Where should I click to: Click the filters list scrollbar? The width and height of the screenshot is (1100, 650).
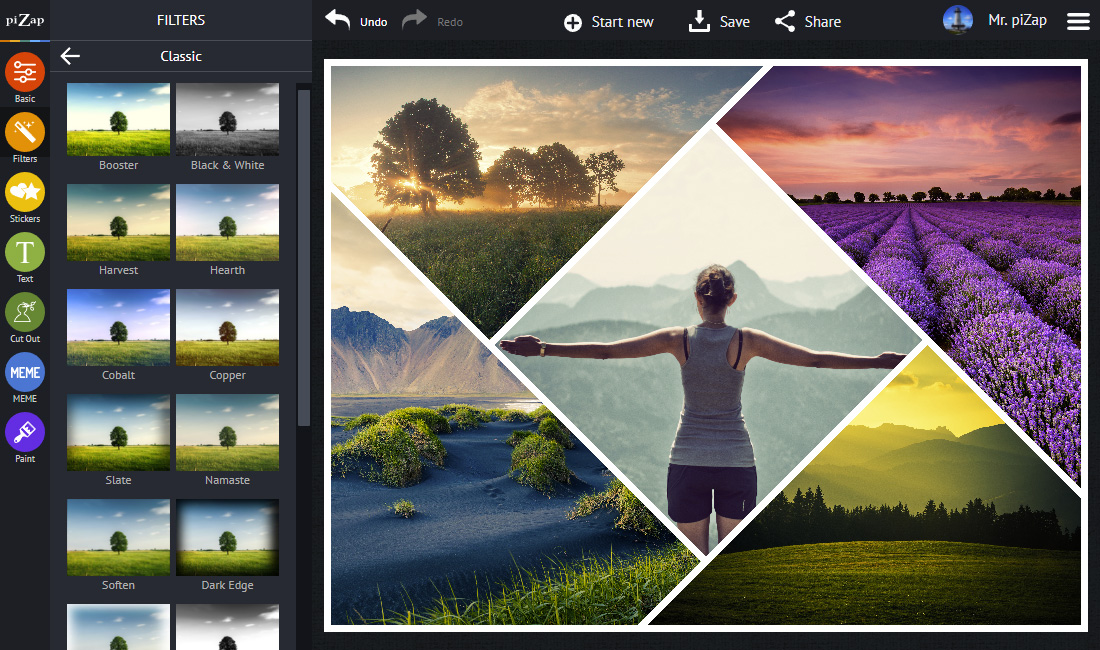coord(304,257)
